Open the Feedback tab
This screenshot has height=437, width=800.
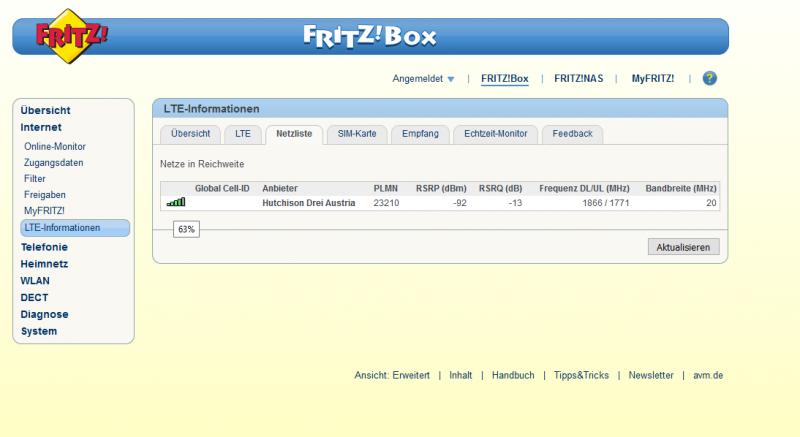click(x=572, y=134)
